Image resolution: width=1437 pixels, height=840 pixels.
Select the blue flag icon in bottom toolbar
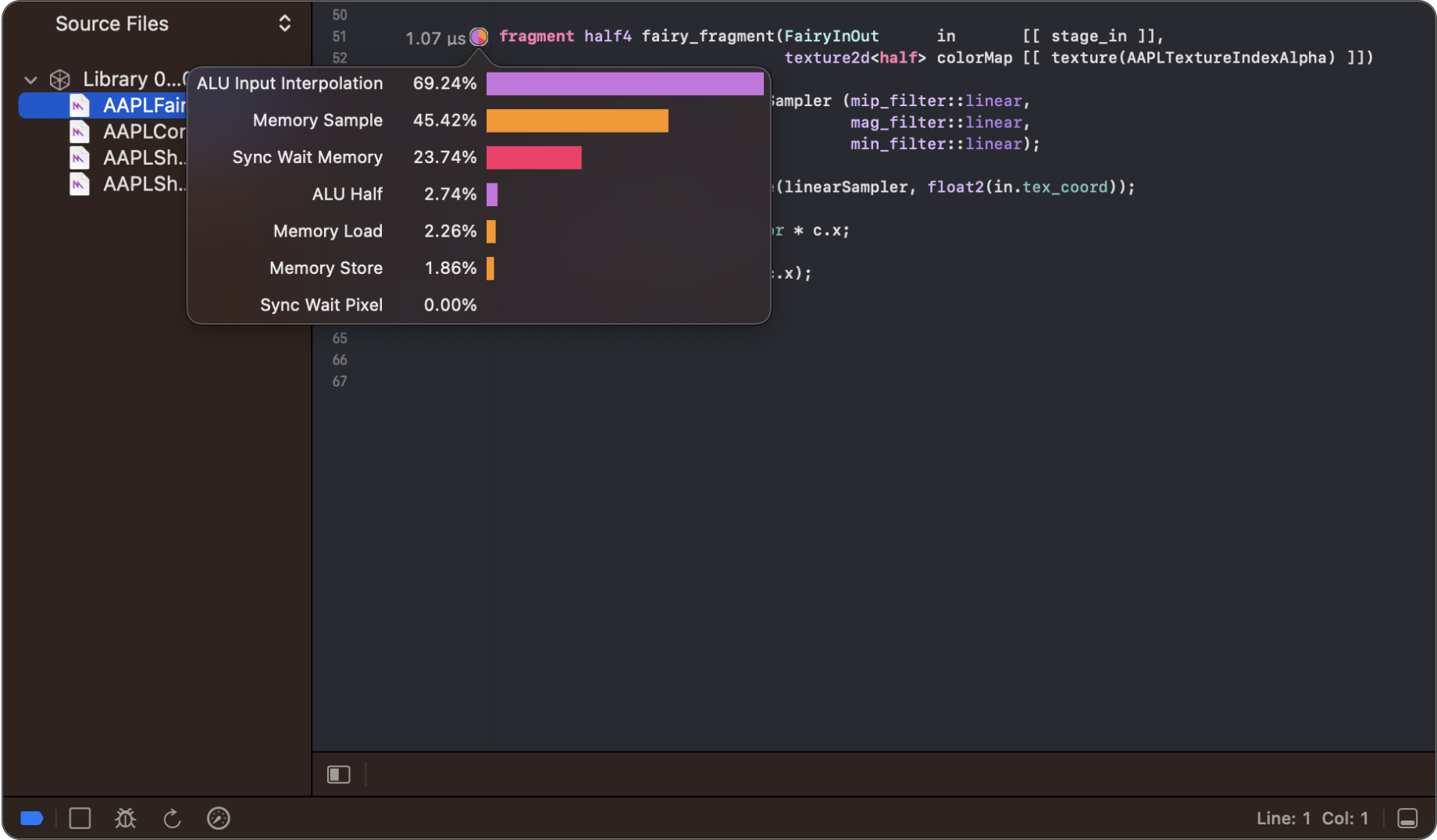31,817
